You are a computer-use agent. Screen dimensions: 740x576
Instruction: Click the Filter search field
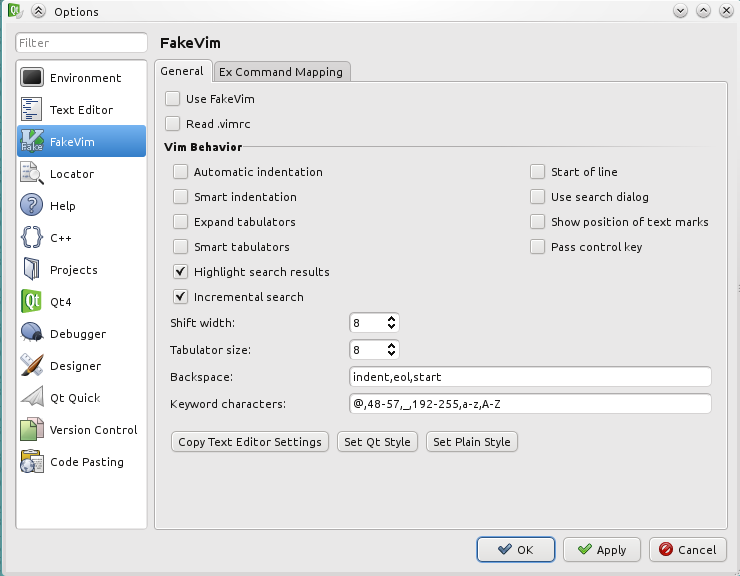coord(81,43)
